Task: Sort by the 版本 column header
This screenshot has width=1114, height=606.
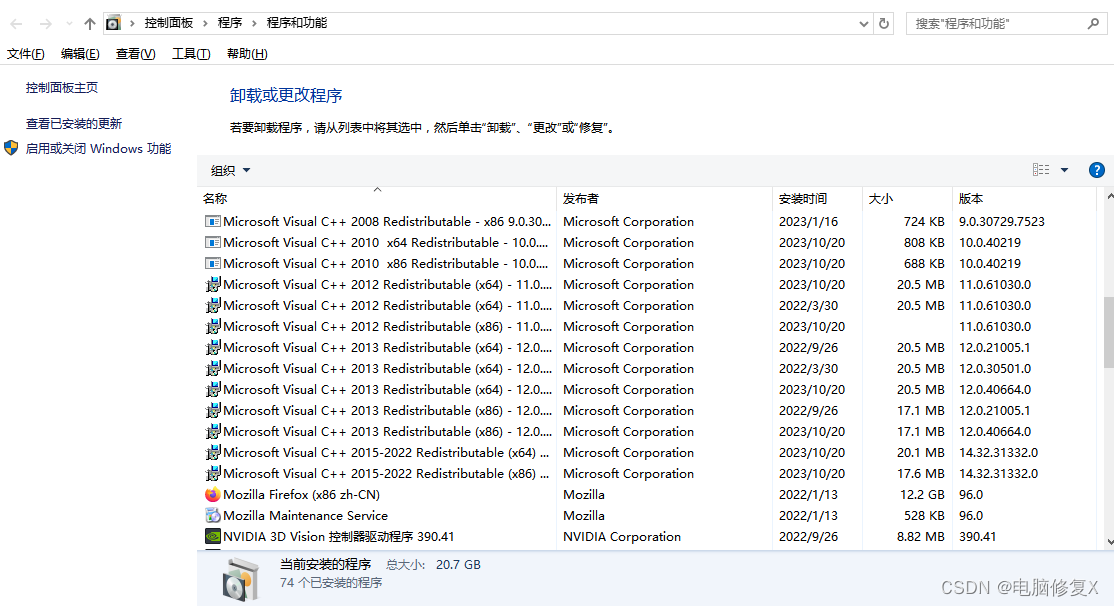Action: (1024, 199)
